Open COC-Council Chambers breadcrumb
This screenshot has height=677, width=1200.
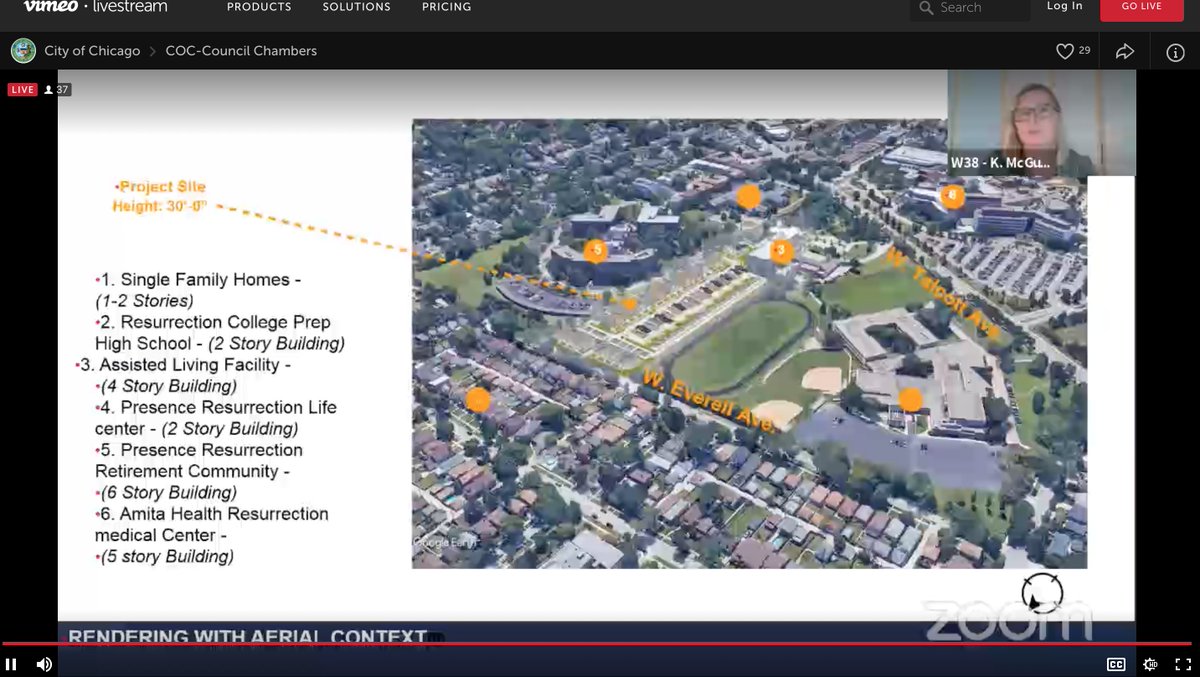point(241,51)
